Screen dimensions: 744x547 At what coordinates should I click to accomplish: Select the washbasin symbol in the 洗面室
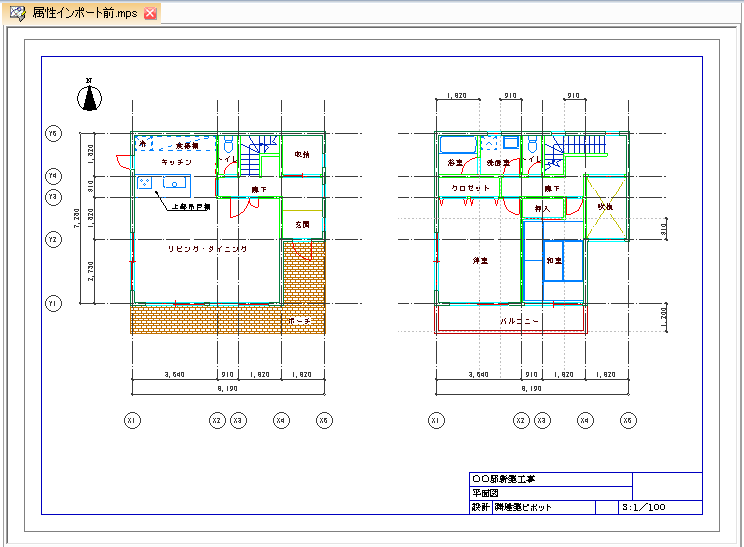point(511,142)
